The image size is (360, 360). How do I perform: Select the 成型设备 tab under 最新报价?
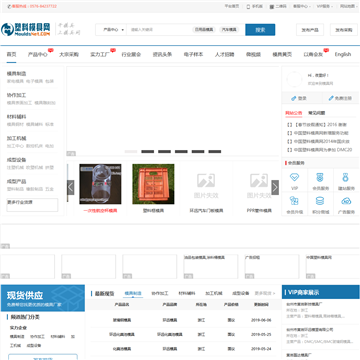(241, 293)
